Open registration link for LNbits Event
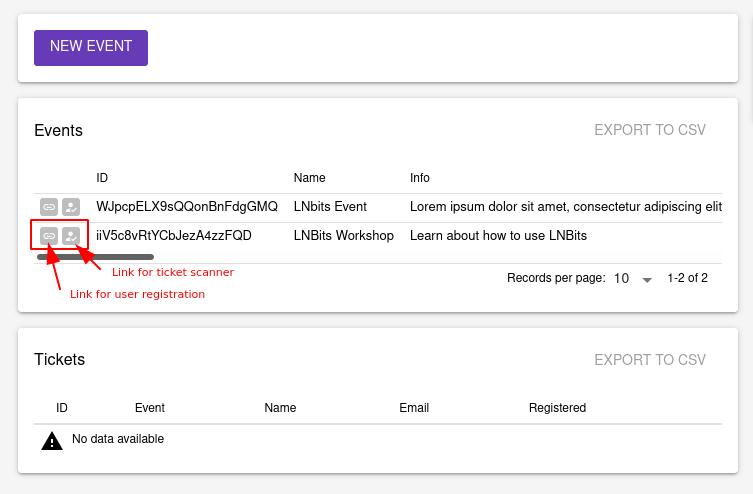 pyautogui.click(x=49, y=207)
